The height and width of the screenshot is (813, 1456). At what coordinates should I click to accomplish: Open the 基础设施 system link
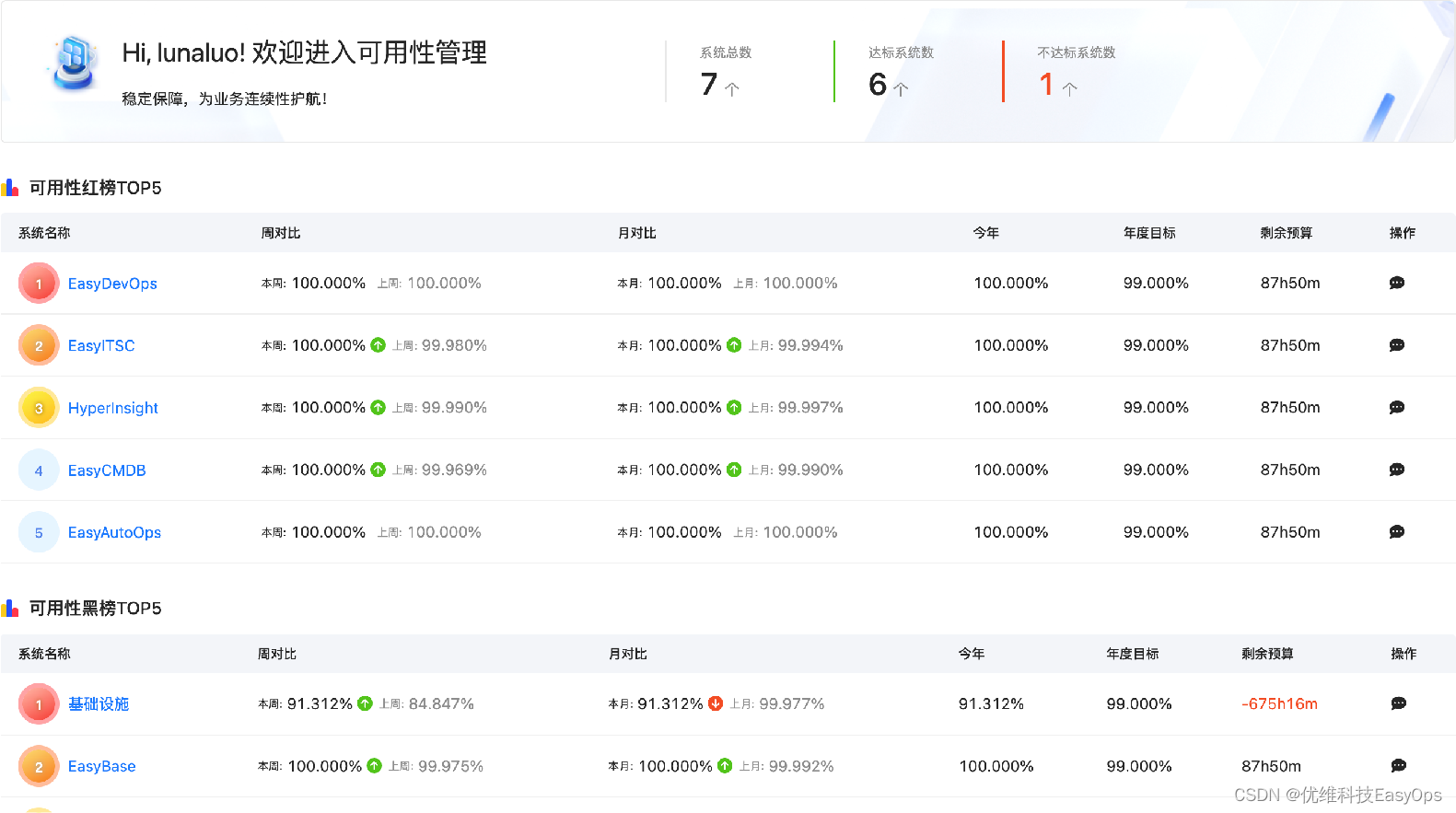[99, 704]
